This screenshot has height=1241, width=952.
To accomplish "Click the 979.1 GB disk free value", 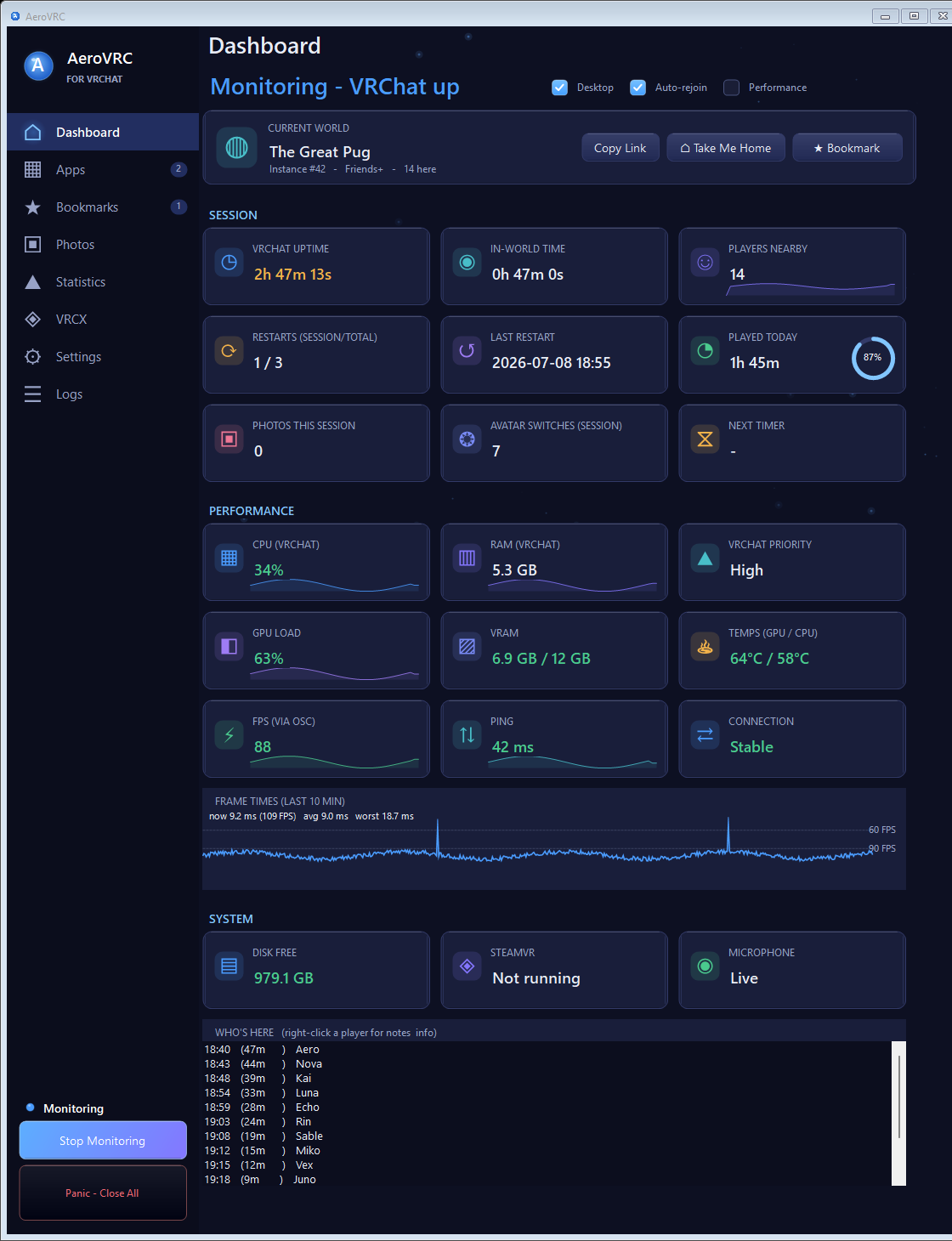I will (284, 978).
